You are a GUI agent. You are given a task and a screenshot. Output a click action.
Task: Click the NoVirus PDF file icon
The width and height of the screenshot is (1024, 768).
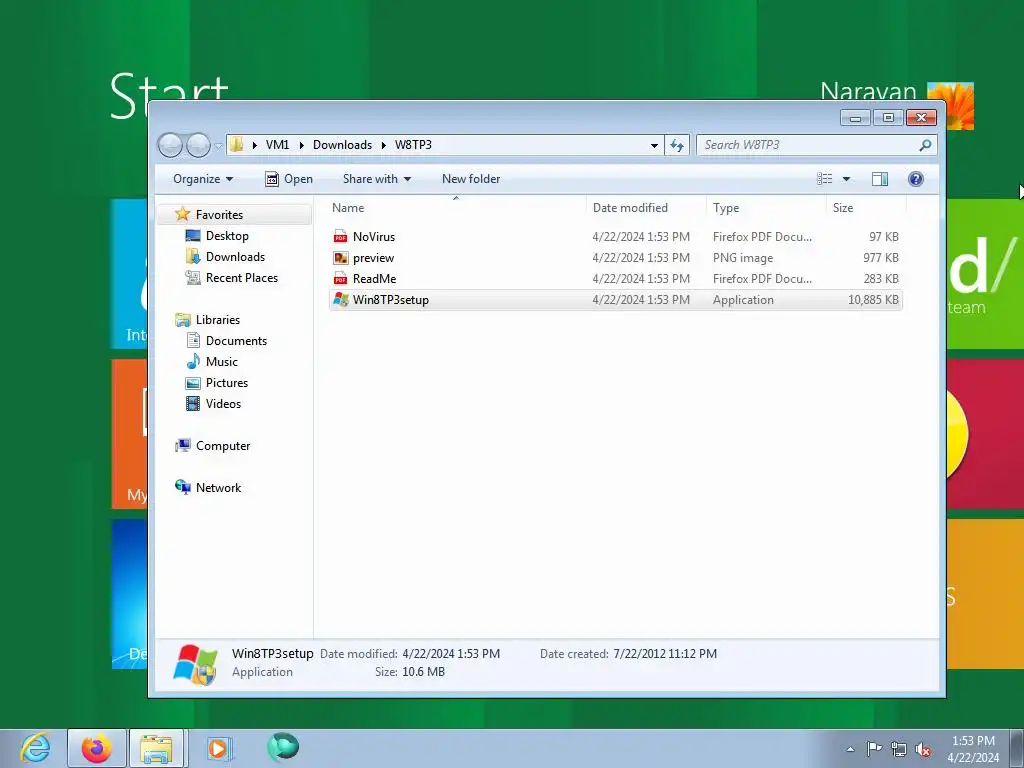pyautogui.click(x=340, y=237)
